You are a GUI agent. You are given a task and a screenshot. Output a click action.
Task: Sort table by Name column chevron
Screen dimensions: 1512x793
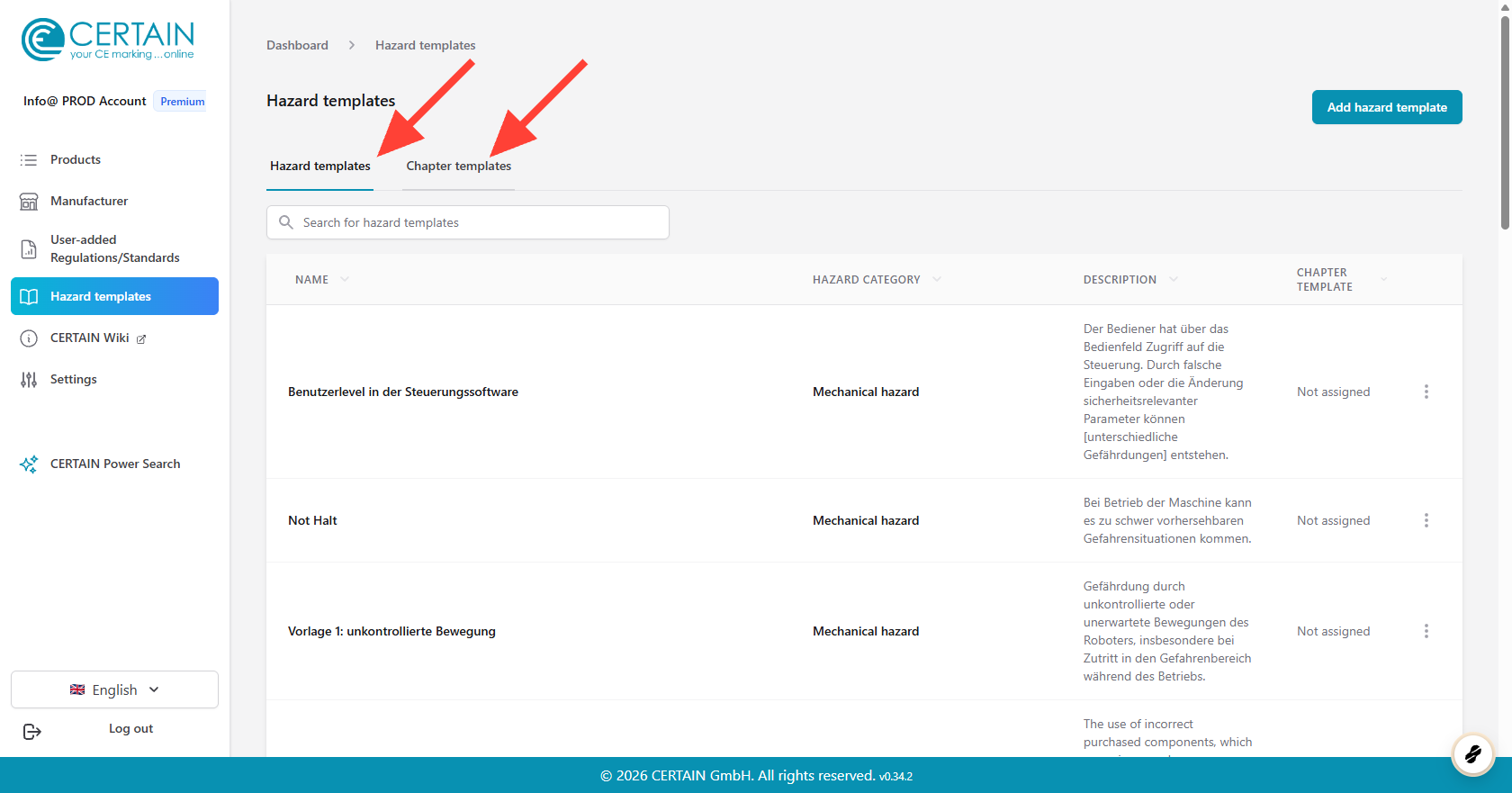[x=345, y=279]
